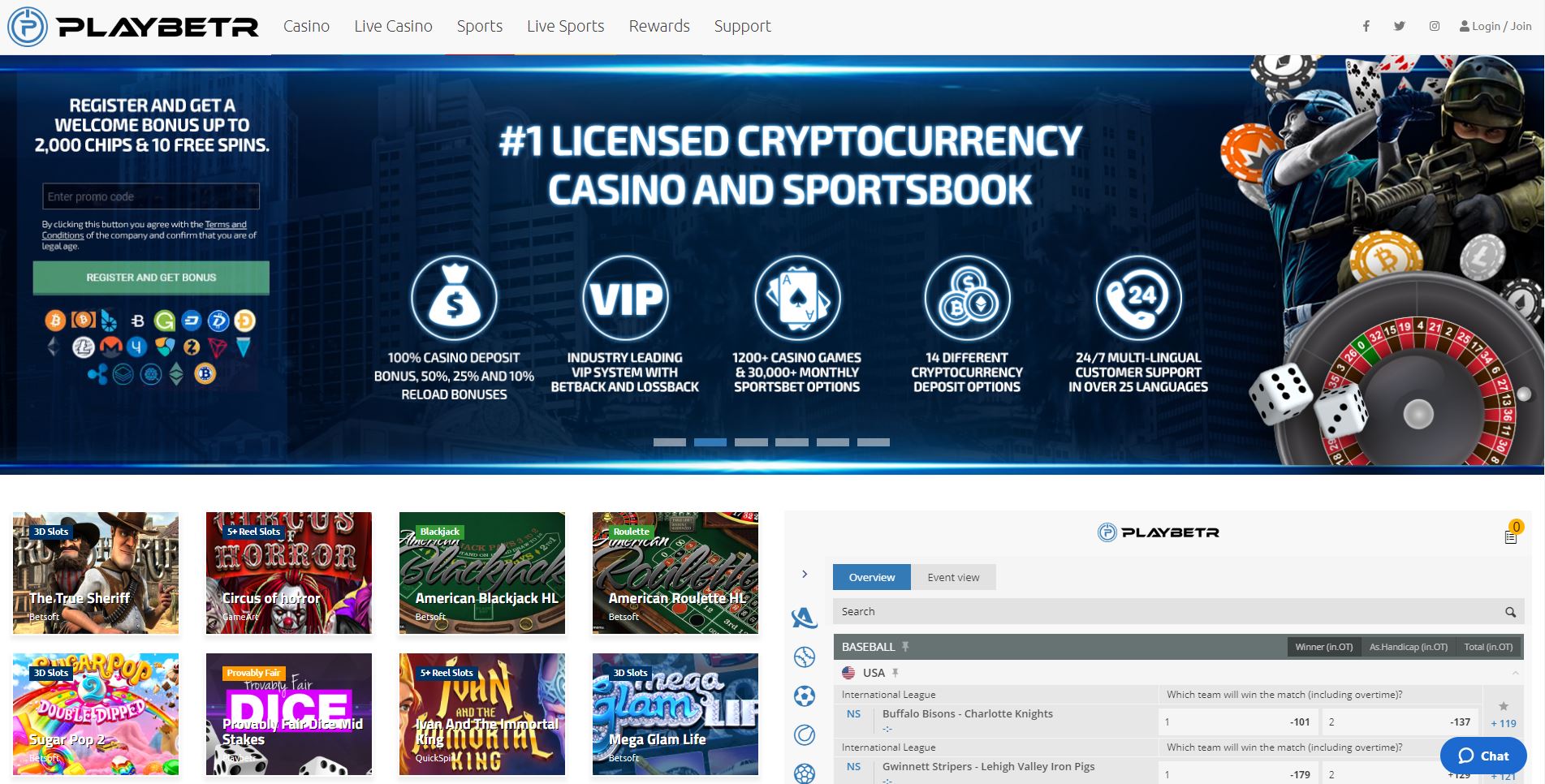Screen dimensions: 1545x784
Task: Click the Register and Get Bonus button
Action: (x=151, y=278)
